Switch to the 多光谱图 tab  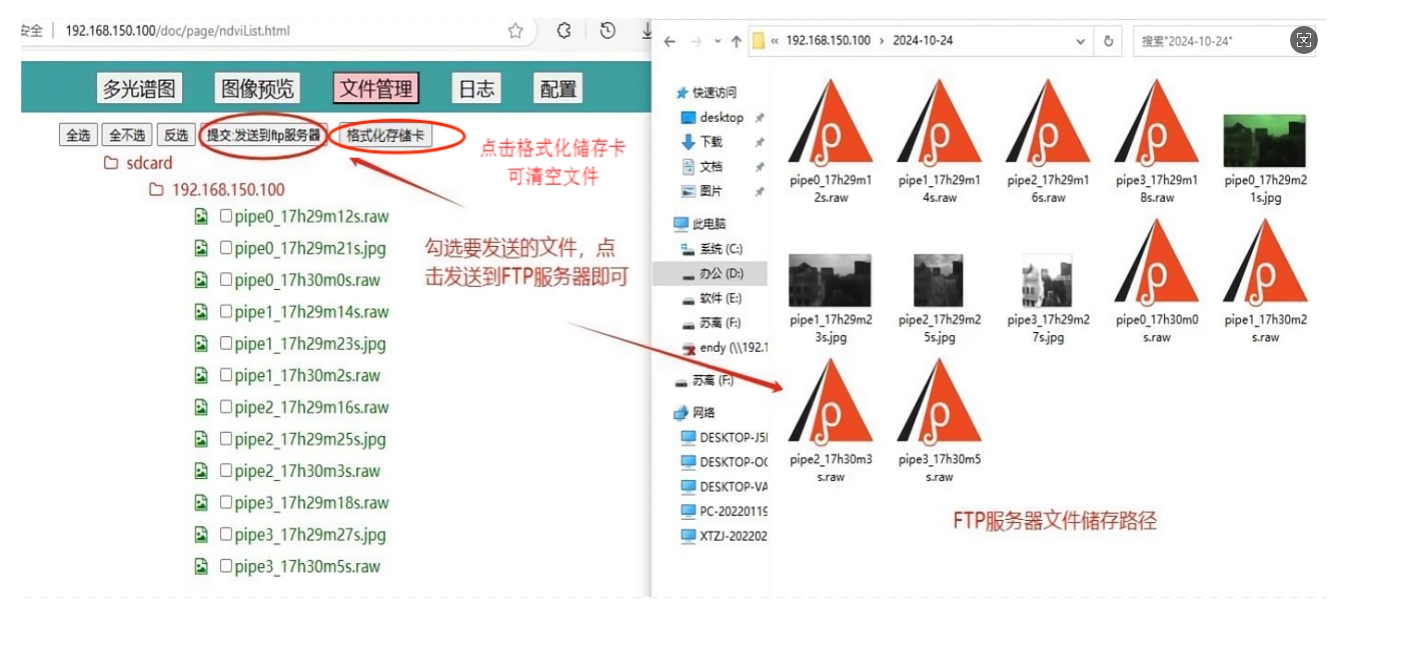click(x=139, y=89)
